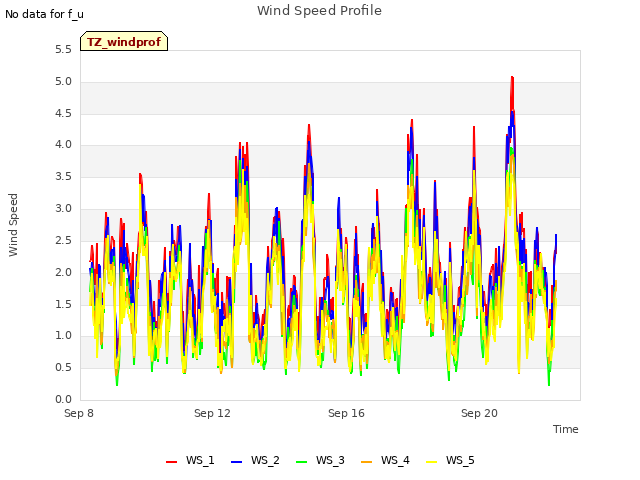Screen dimensions: 640x480
Task: Click the 2.0 y-axis tick label
Action: coord(63,272)
